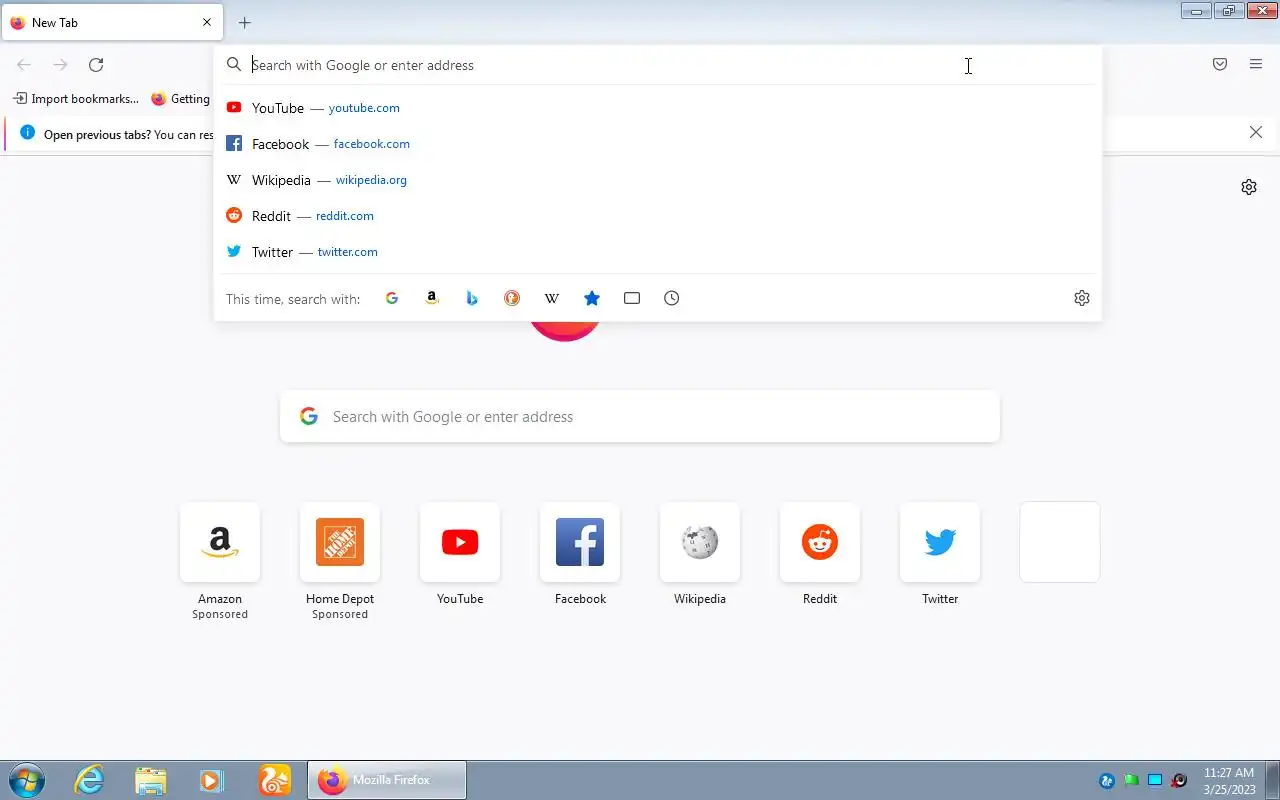
Task: Open Windows Explorer folder from taskbar
Action: [150, 780]
